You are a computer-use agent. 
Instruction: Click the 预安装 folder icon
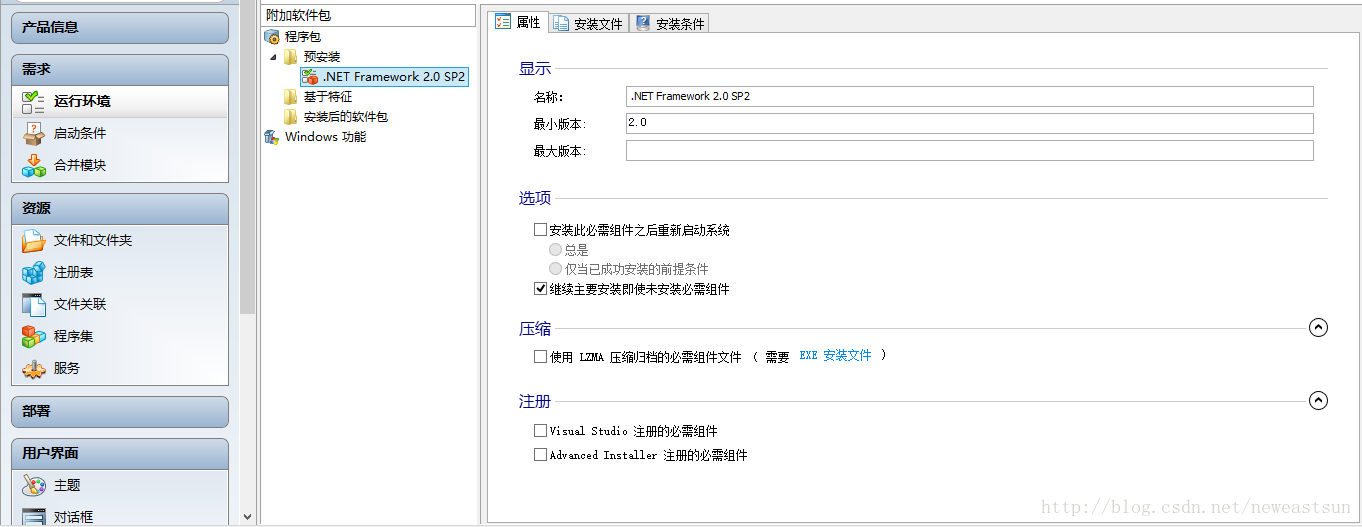(x=290, y=57)
